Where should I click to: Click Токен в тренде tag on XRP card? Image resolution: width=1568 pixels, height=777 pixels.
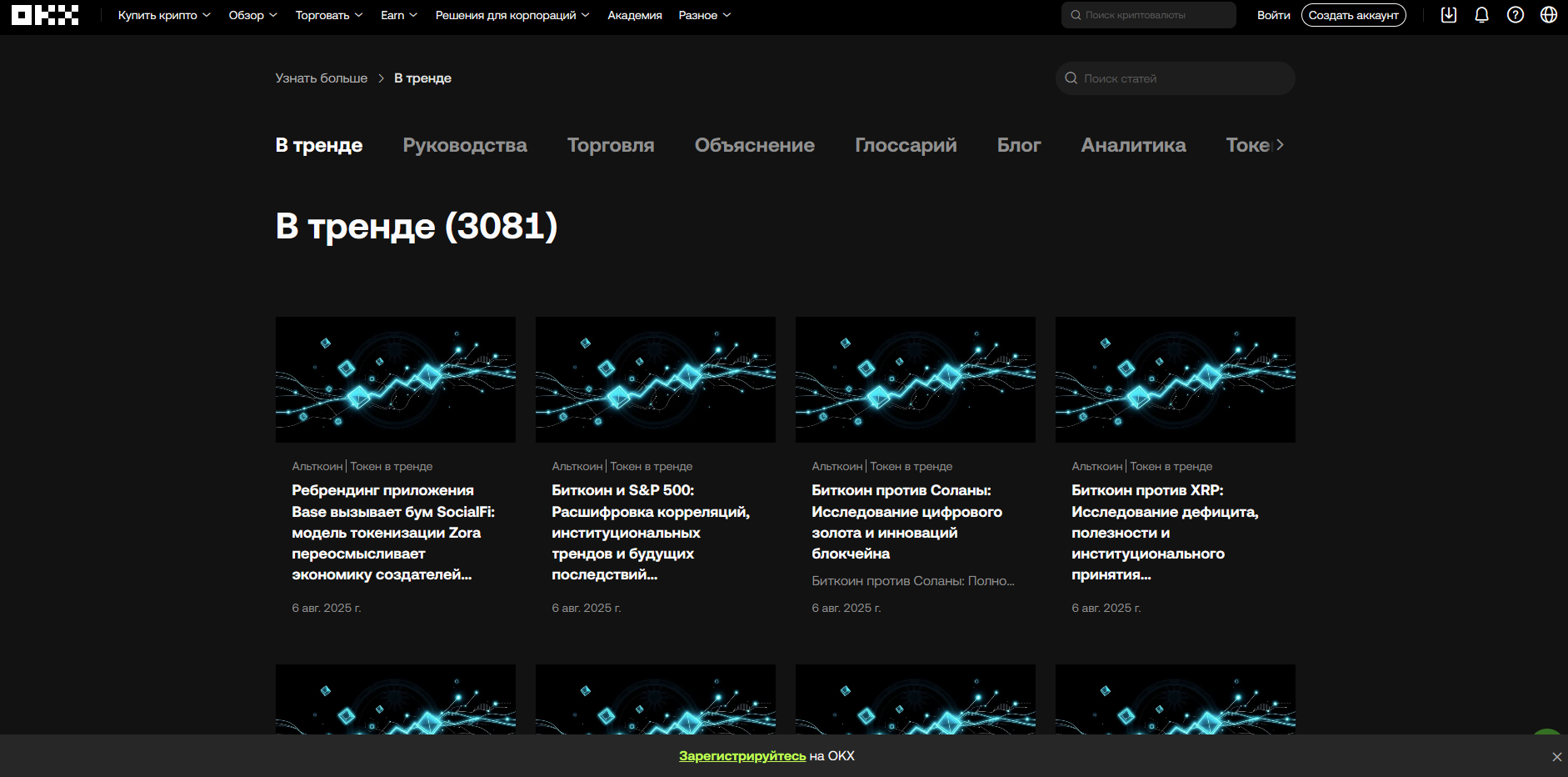point(1171,467)
